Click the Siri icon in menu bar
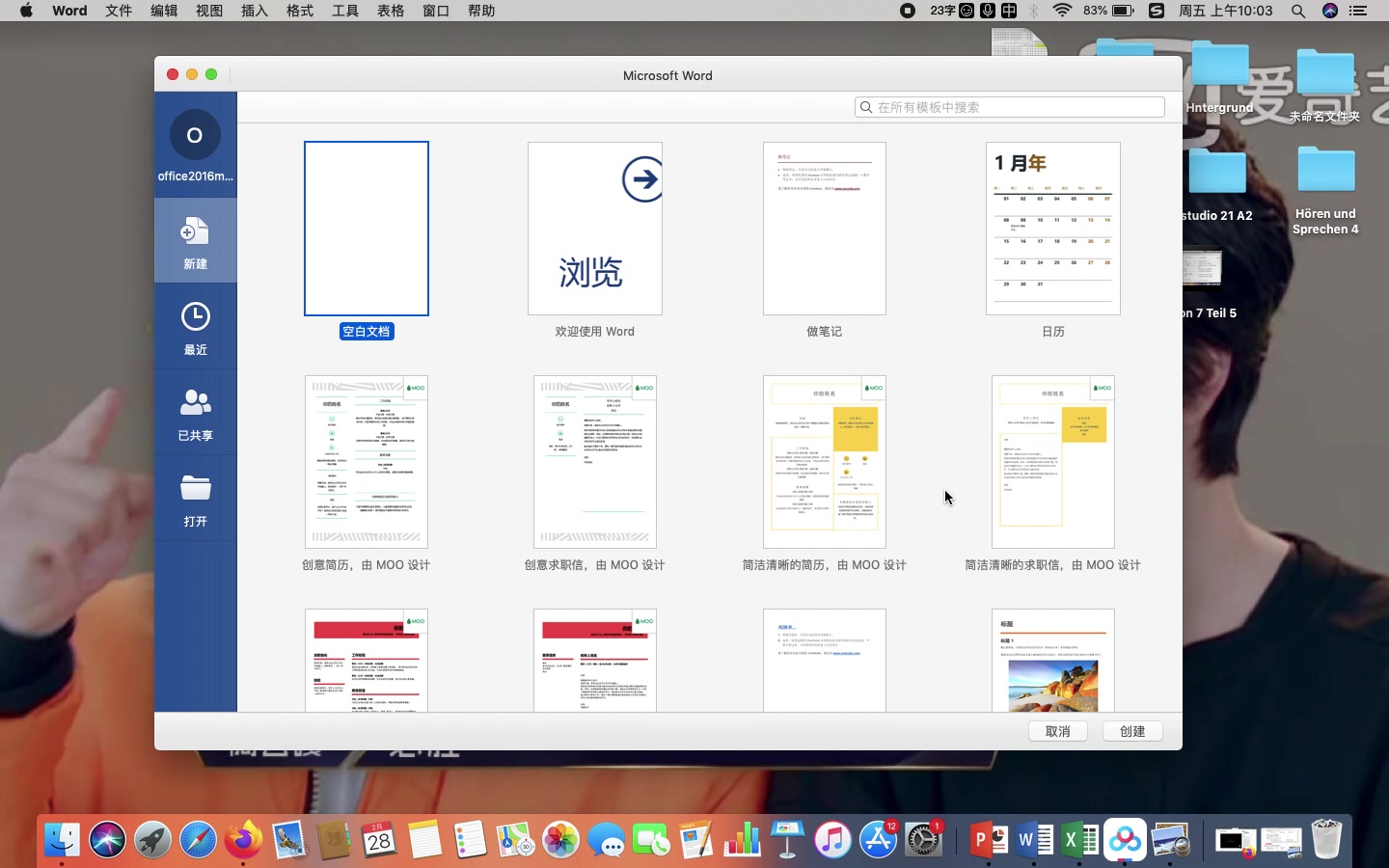The height and width of the screenshot is (868, 1389). click(x=1330, y=11)
